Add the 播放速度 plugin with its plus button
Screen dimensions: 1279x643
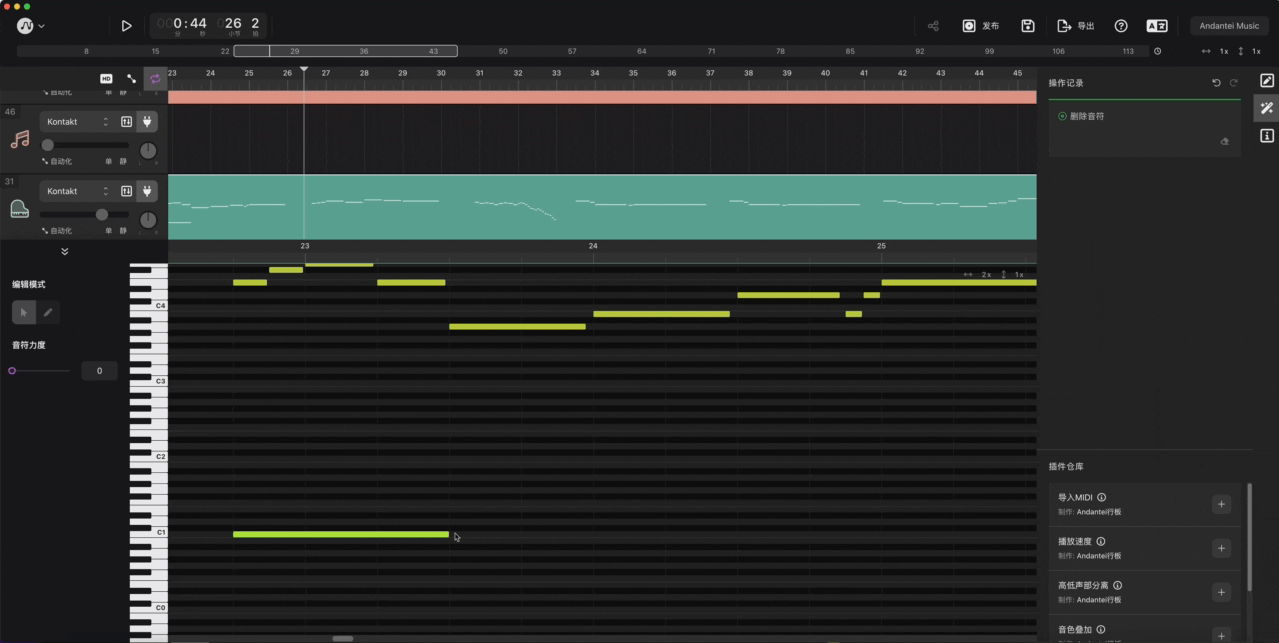(1221, 548)
